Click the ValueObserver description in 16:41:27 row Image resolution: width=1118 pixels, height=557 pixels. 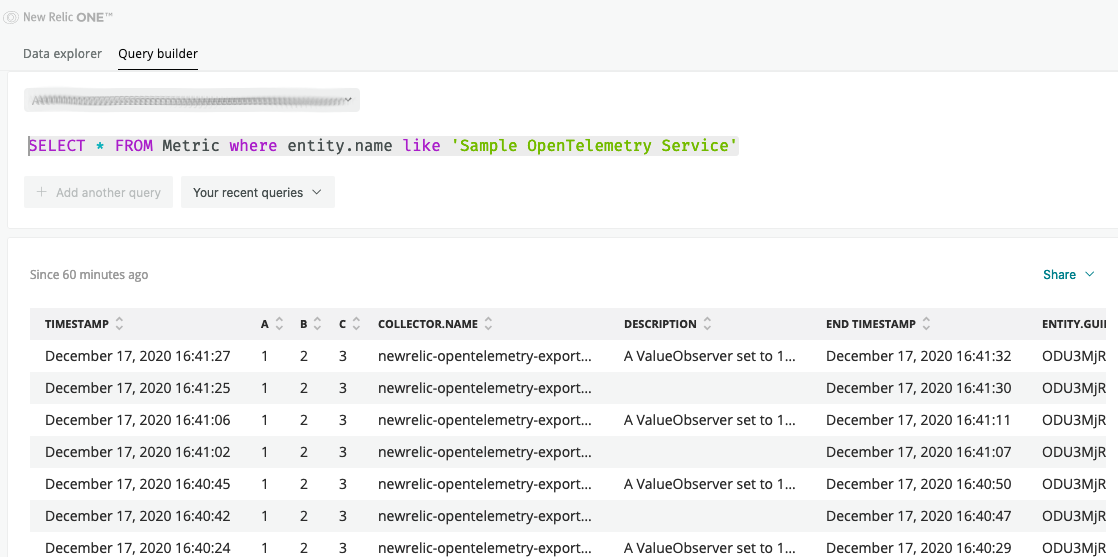pyautogui.click(x=709, y=356)
